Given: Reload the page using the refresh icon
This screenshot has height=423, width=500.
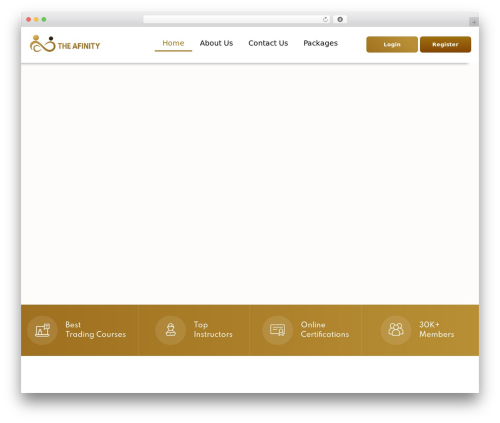Looking at the screenshot, I should point(325,19).
